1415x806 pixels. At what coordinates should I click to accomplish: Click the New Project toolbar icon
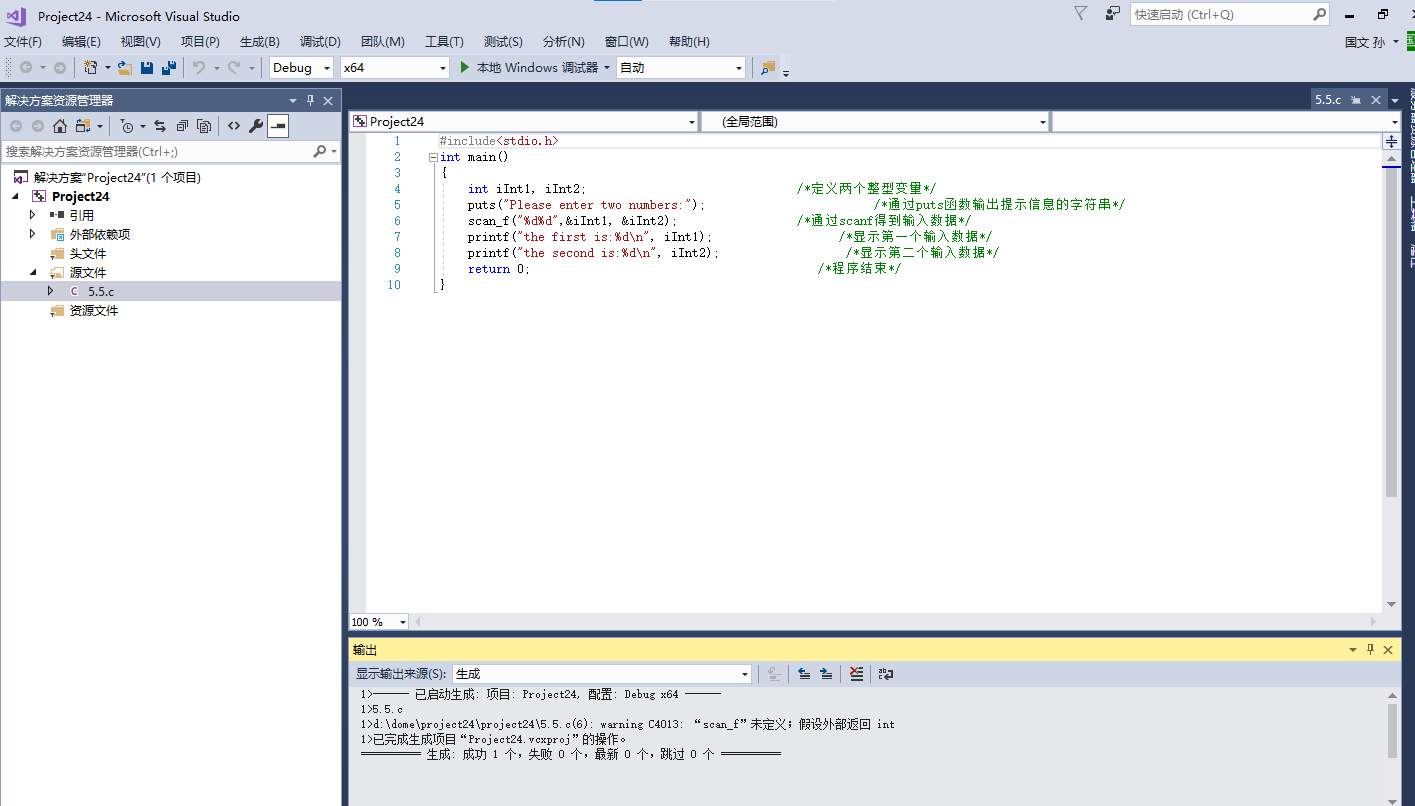coord(91,68)
